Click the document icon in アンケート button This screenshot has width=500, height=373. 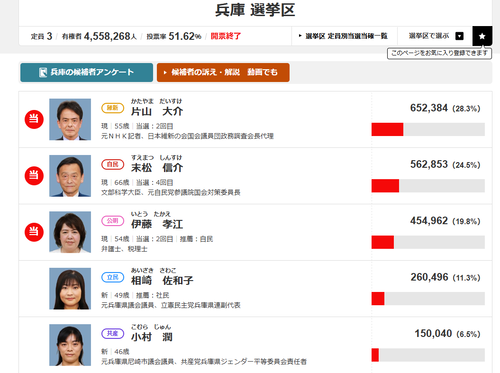pos(43,72)
